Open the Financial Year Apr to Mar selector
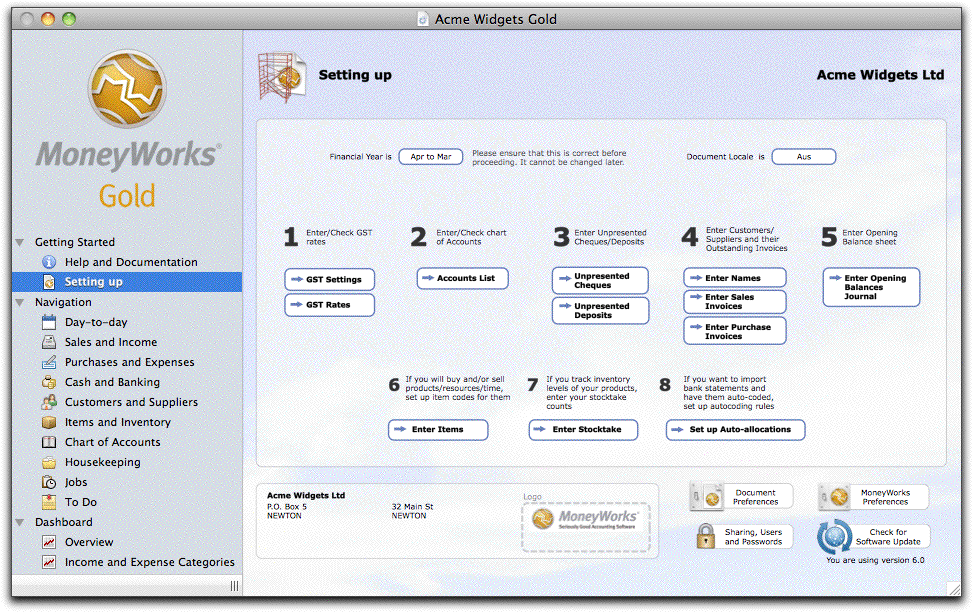The image size is (973, 612). (431, 156)
